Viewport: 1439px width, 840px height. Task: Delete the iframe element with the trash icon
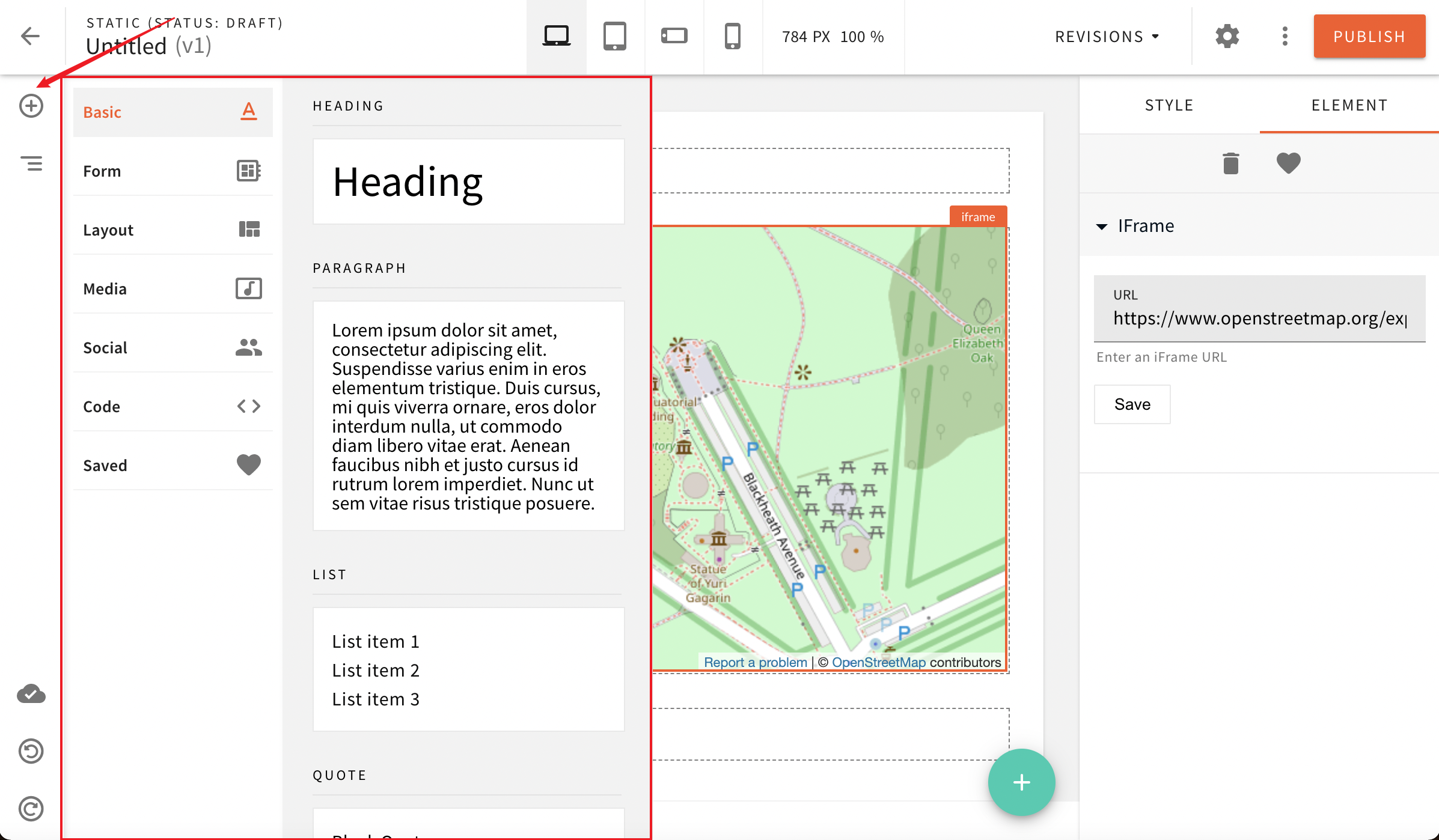pos(1229,163)
